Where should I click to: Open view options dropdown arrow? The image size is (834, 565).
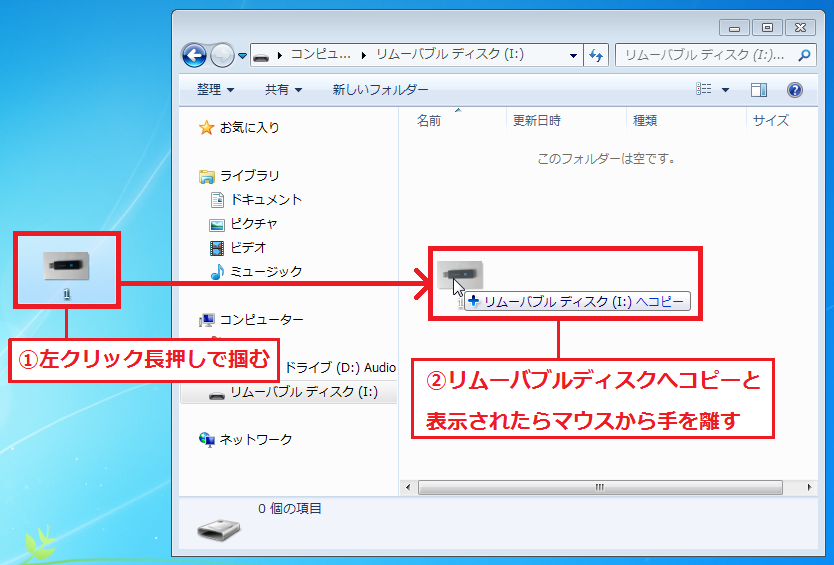click(x=725, y=90)
